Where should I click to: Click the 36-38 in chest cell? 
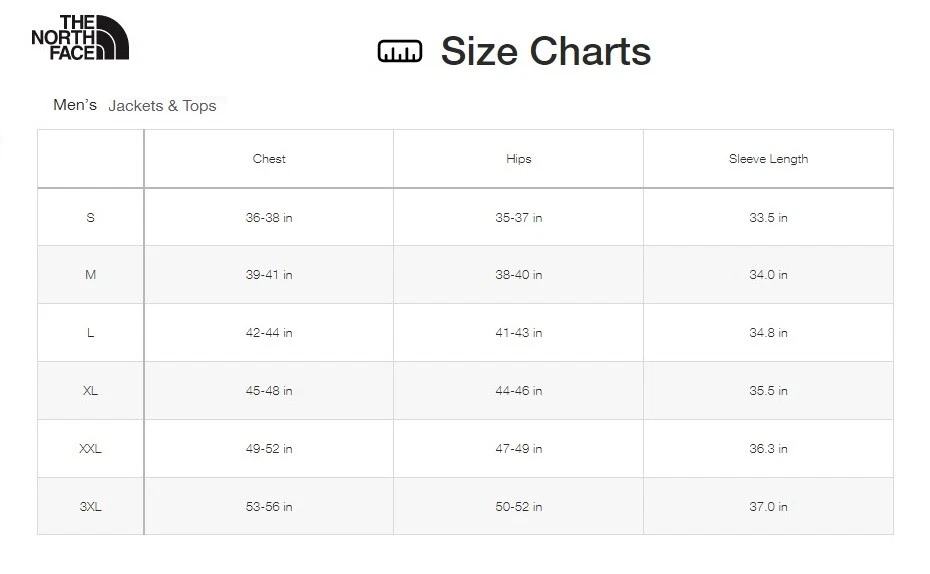(x=269, y=217)
